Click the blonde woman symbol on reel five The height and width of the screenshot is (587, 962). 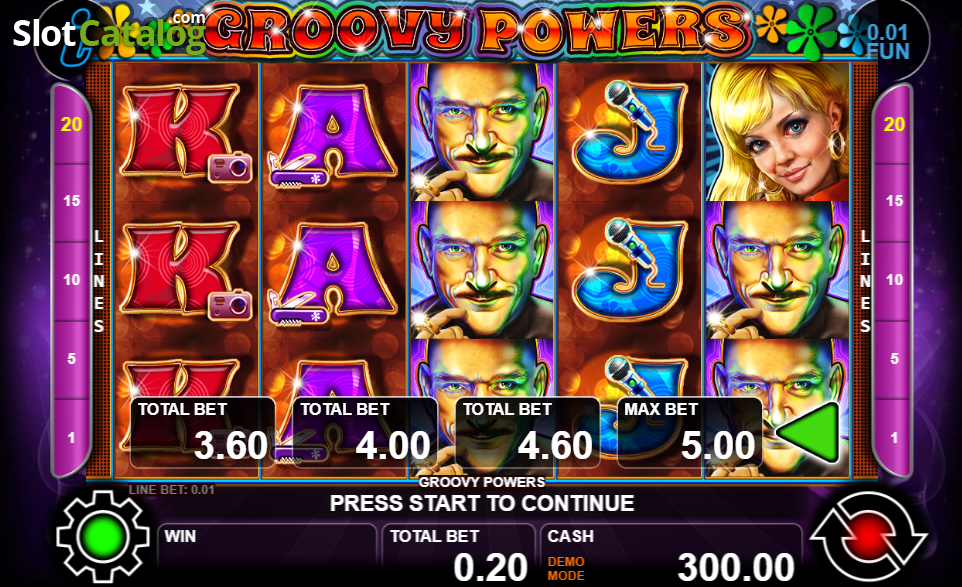point(777,132)
